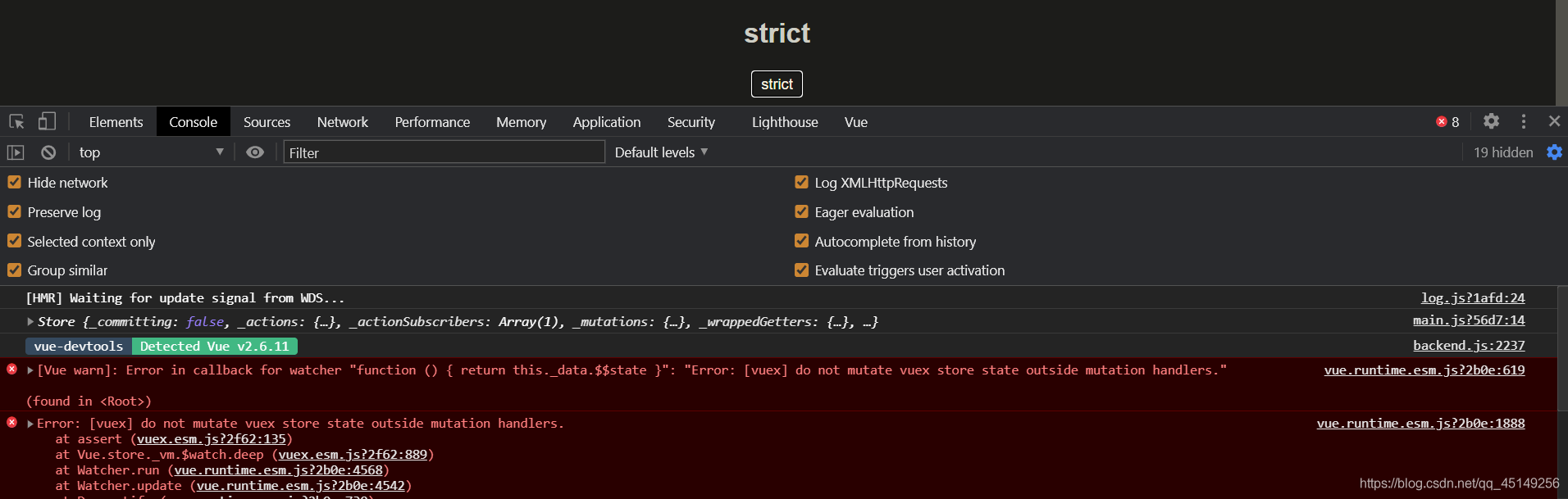Open DevTools settings gear icon
This screenshot has height=499, width=1568.
pyautogui.click(x=1491, y=121)
